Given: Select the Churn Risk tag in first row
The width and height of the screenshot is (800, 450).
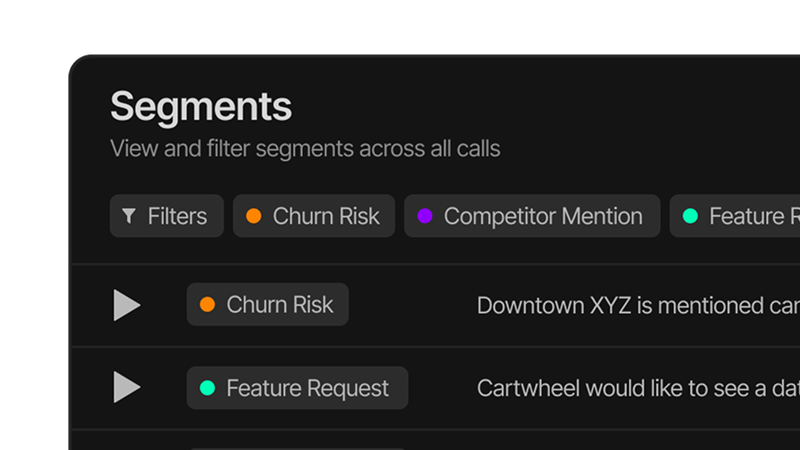Looking at the screenshot, I should tap(268, 305).
